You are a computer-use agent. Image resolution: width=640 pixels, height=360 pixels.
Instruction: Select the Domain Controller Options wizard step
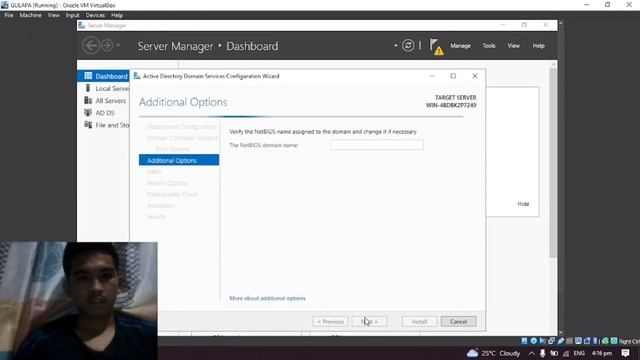pyautogui.click(x=182, y=138)
